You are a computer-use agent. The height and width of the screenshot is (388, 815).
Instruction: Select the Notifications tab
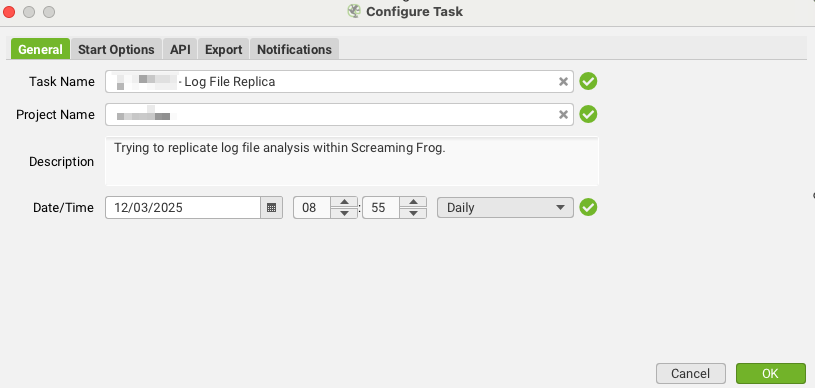[294, 49]
